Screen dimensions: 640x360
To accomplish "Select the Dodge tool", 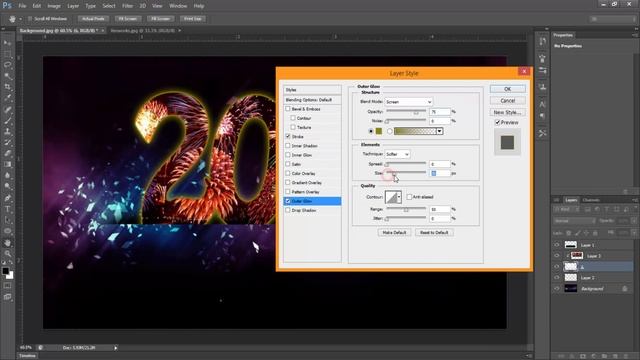I will pos(7,187).
